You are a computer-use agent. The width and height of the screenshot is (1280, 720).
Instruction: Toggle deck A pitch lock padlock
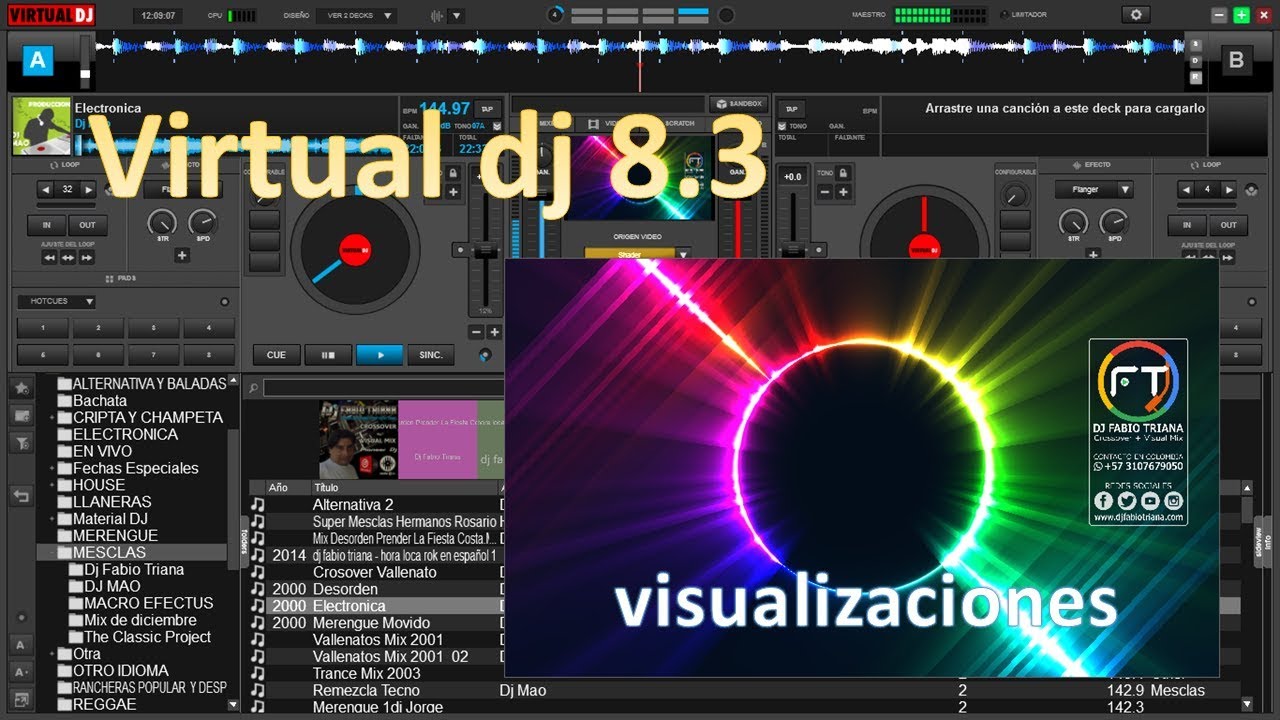tap(453, 173)
